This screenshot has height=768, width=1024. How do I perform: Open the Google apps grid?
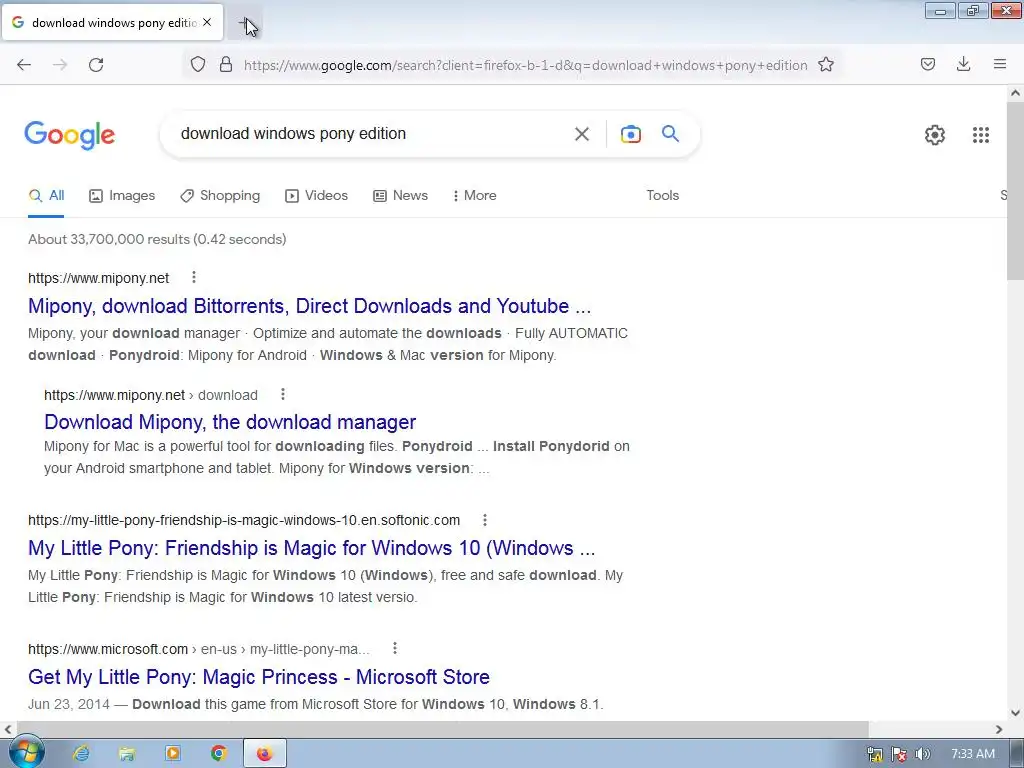[x=981, y=135]
